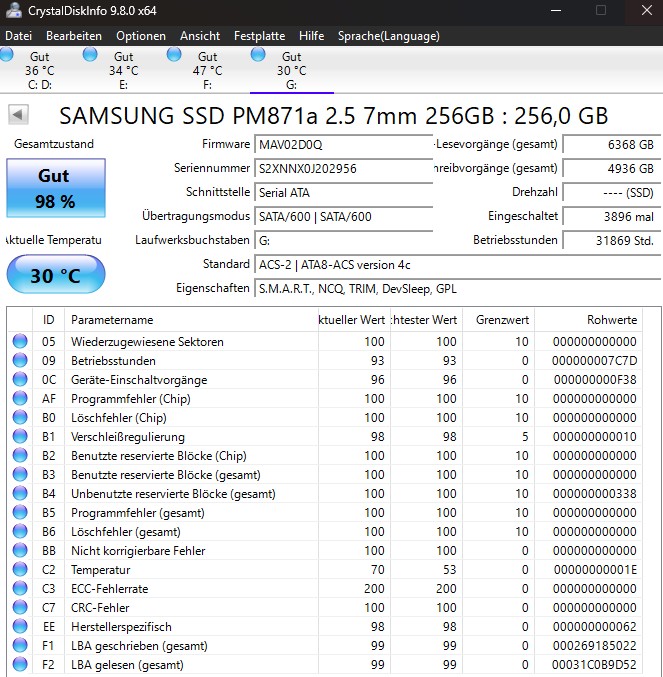Click the Eingeschaltet value 3896 mal

(612, 216)
